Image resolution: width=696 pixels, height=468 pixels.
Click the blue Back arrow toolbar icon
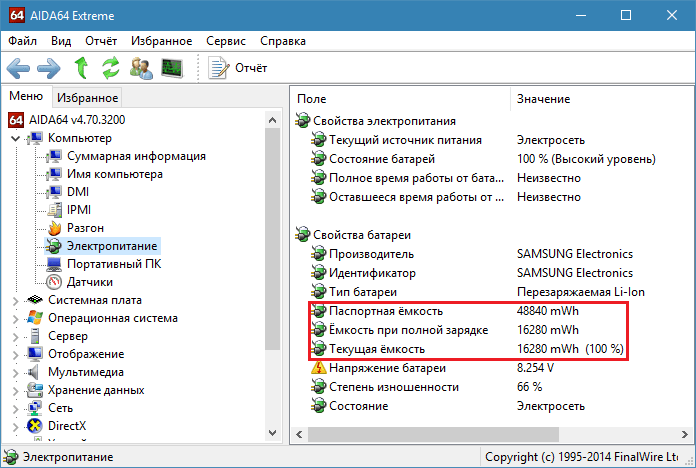coord(18,68)
